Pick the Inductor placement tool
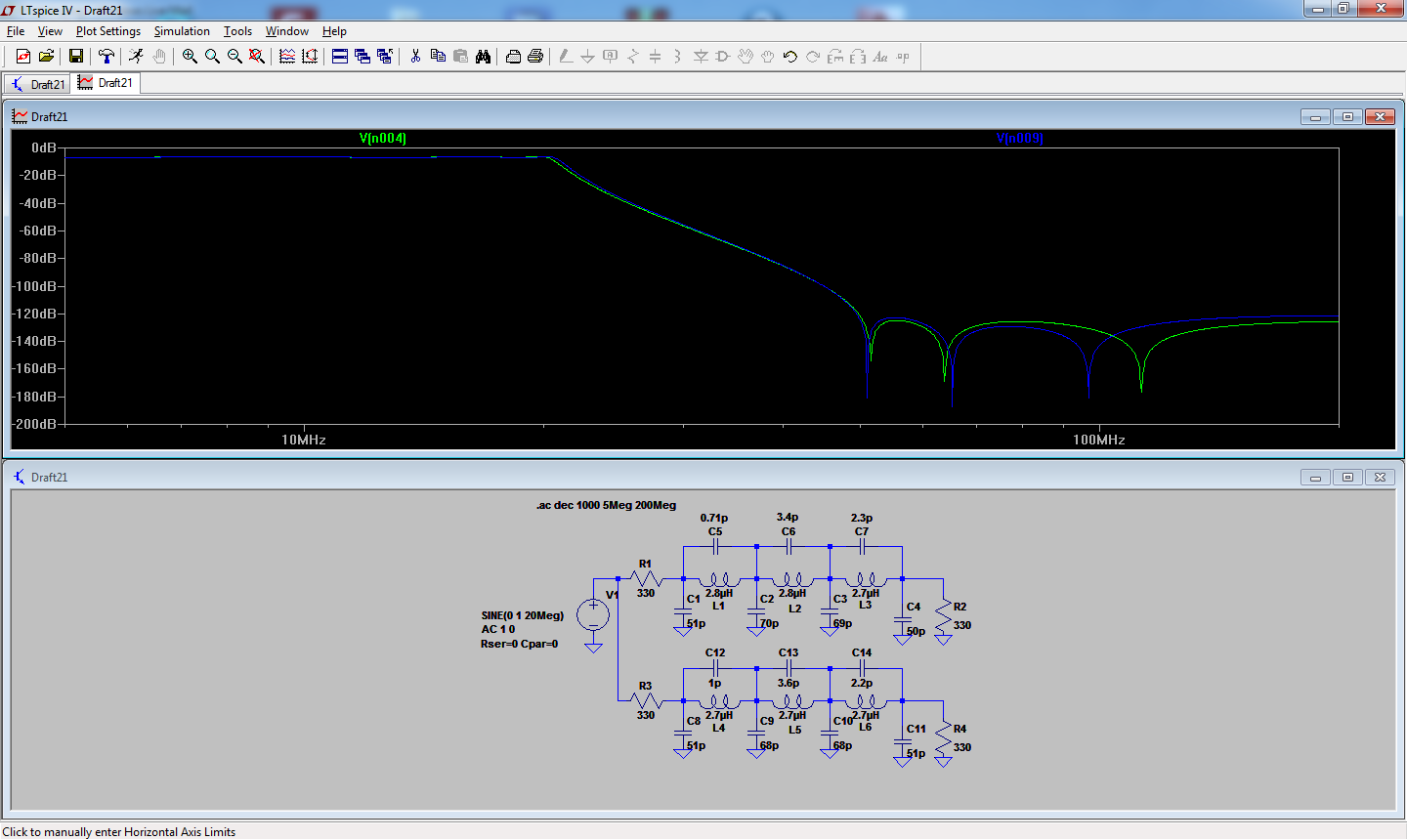 (x=678, y=57)
